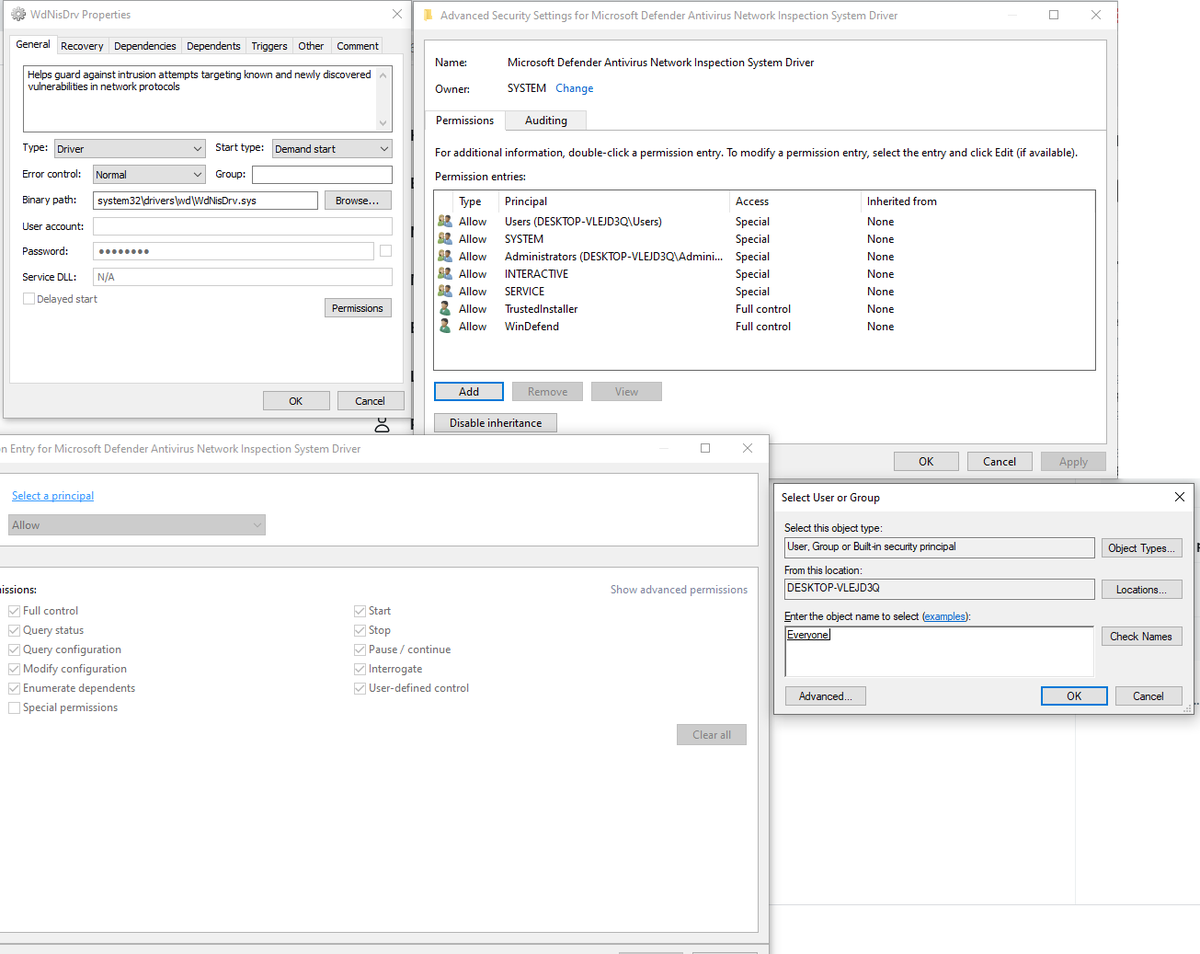Maximize the Advanced Security Settings window
The width and height of the screenshot is (1200, 954).
[1054, 15]
